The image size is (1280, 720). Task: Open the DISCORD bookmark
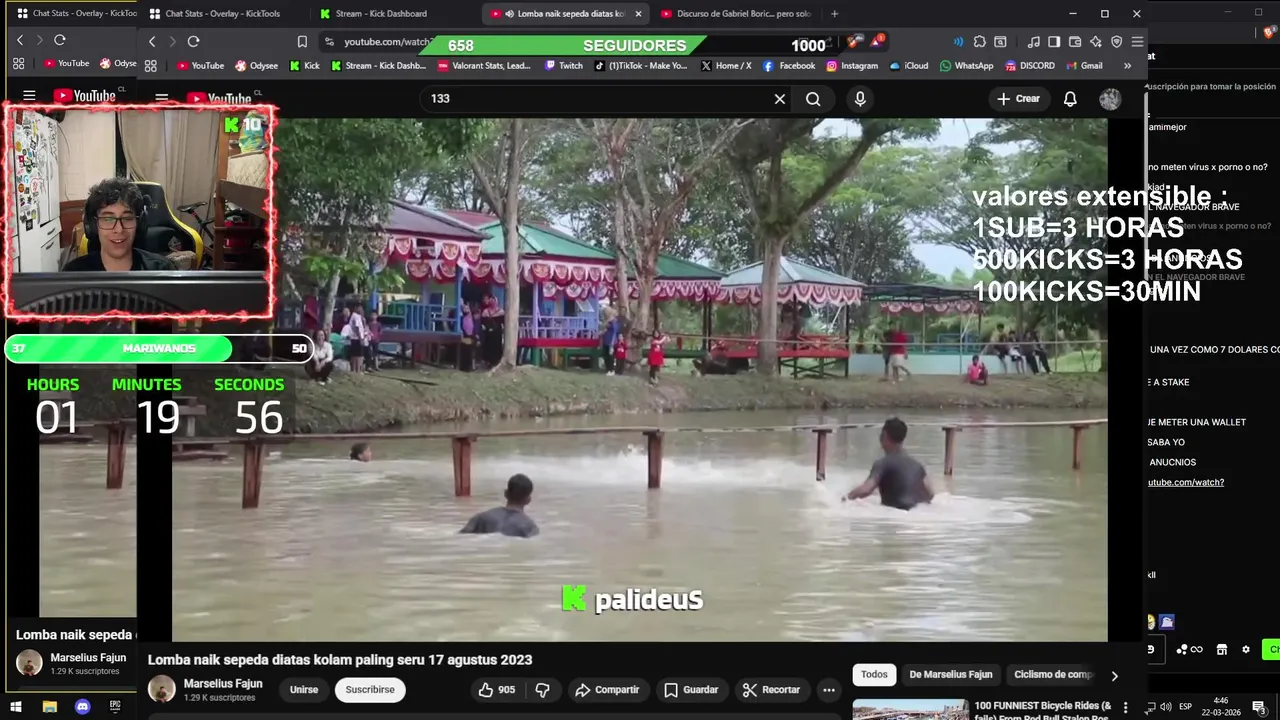[1029, 66]
